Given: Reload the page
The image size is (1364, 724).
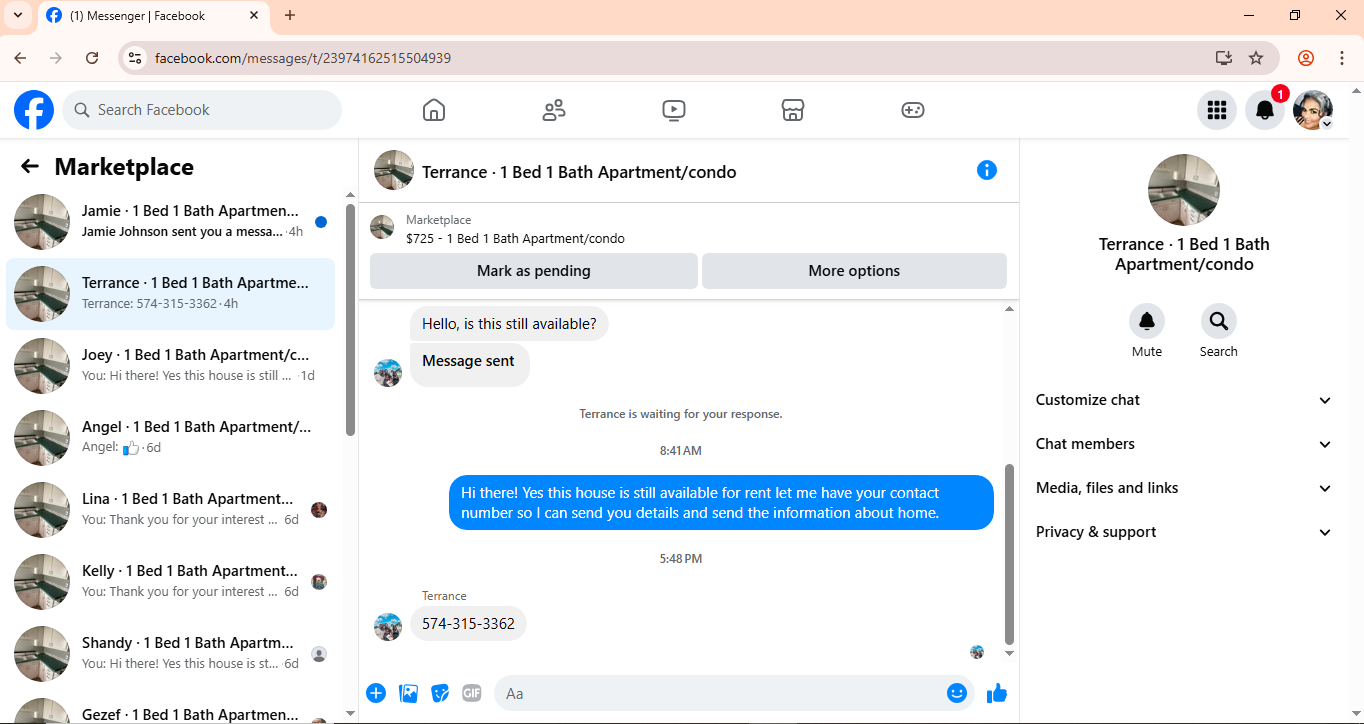Looking at the screenshot, I should 92,58.
